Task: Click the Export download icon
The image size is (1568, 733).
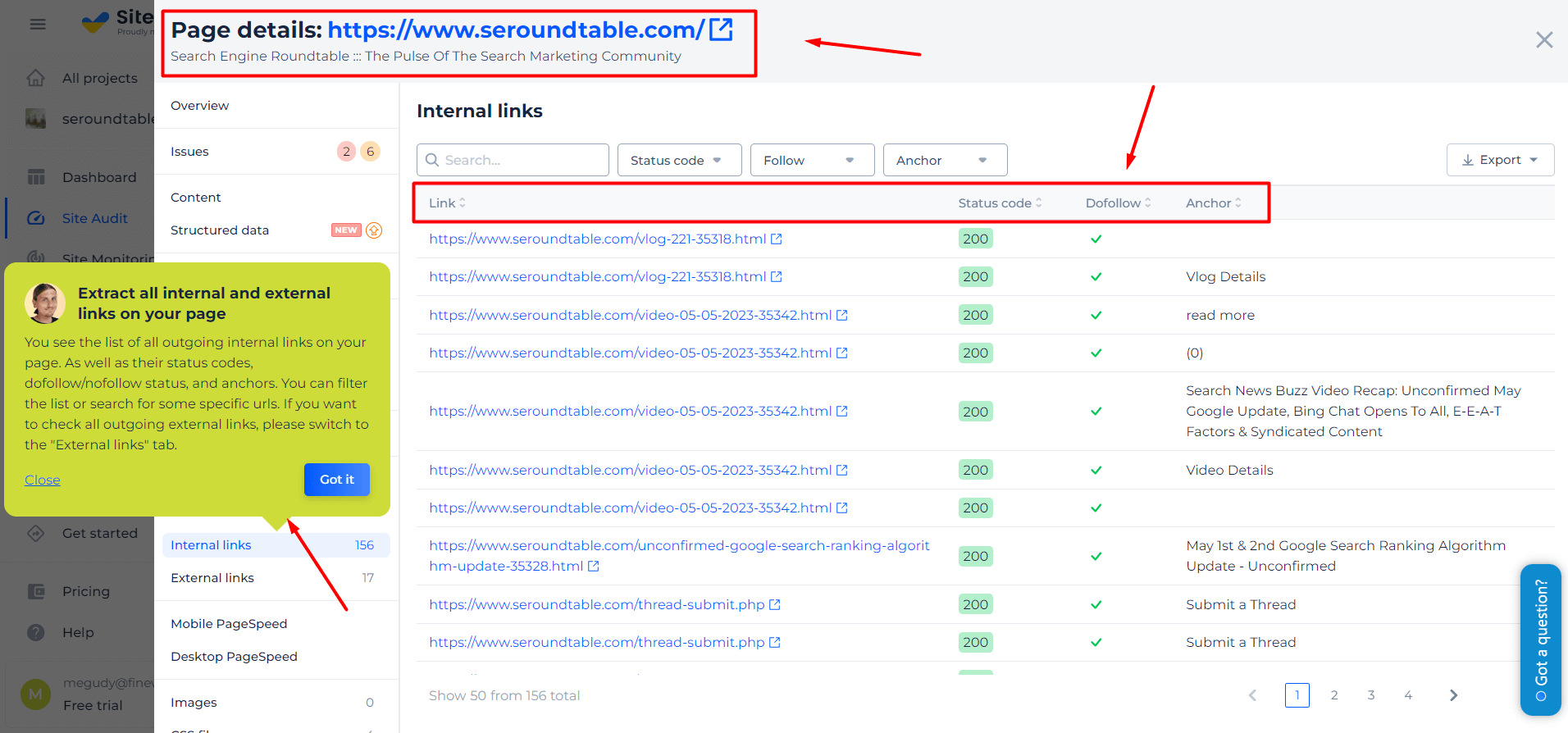Action: (x=1468, y=160)
